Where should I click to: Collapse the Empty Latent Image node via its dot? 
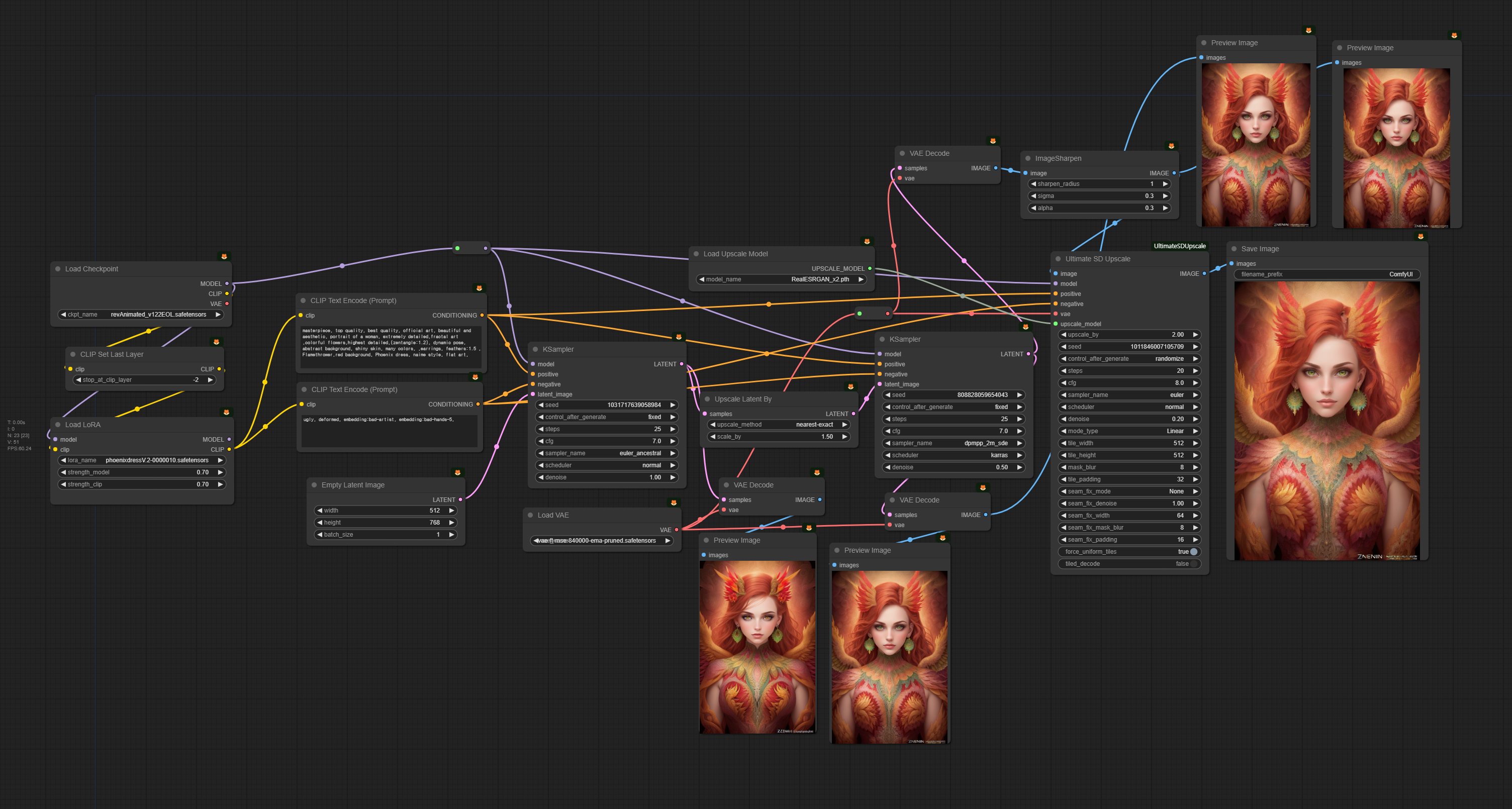pos(314,485)
